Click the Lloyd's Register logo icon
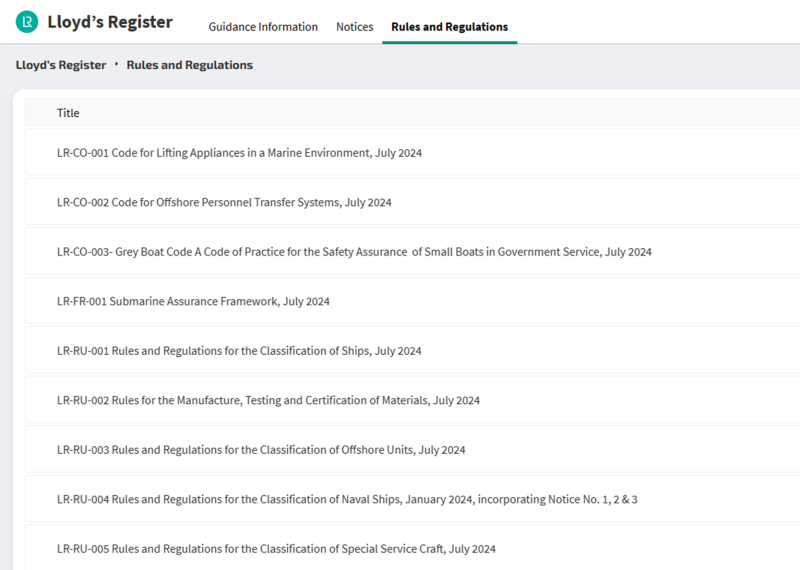Viewport: 800px width, 570px height. pyautogui.click(x=27, y=22)
